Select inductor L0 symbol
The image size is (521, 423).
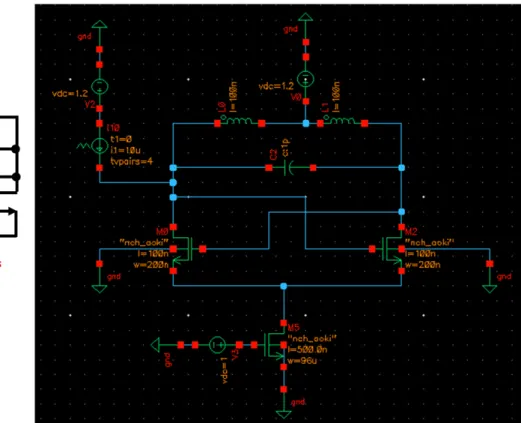click(239, 121)
